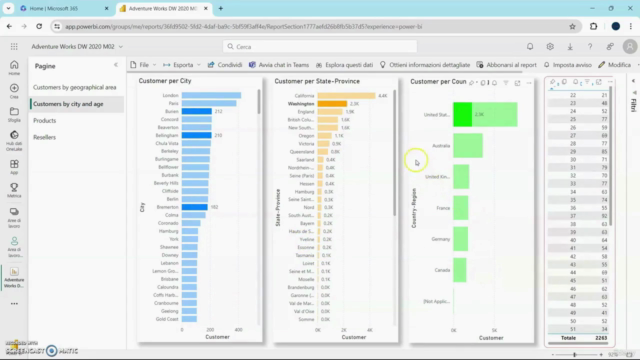Select the Washington label in State-Province chart
The image size is (640, 360).
[301, 104]
